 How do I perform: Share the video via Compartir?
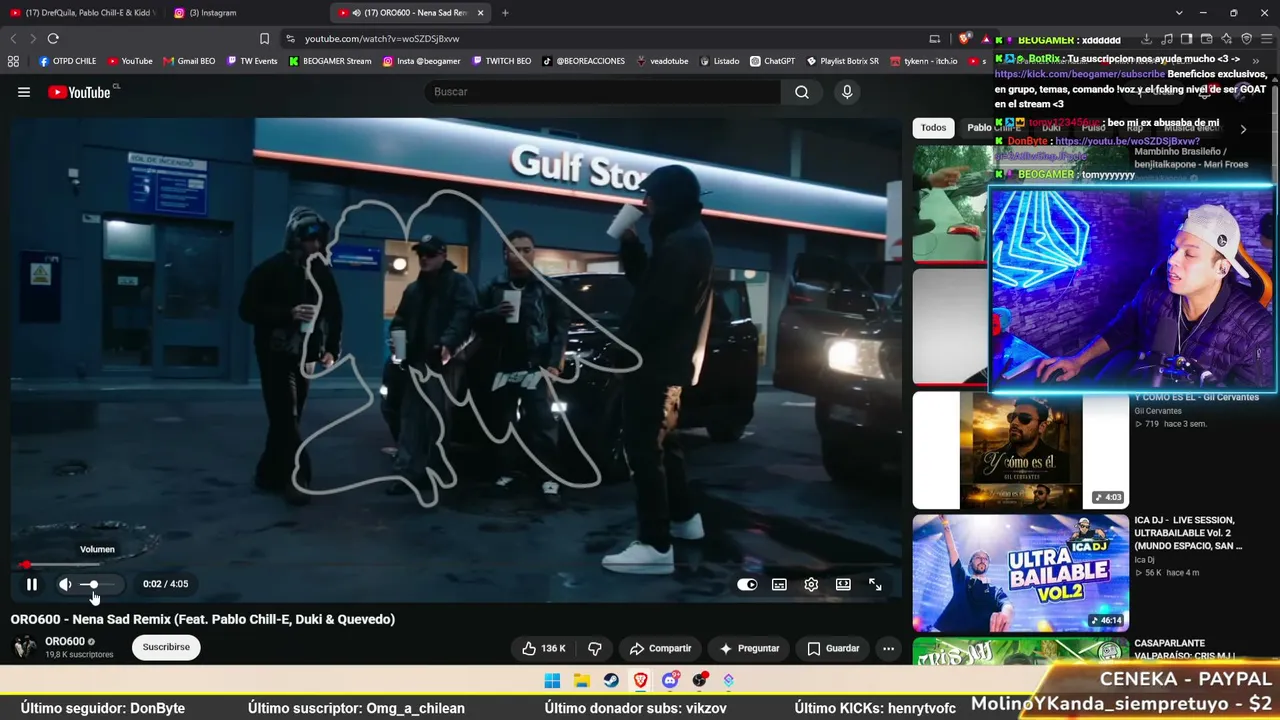click(x=660, y=648)
